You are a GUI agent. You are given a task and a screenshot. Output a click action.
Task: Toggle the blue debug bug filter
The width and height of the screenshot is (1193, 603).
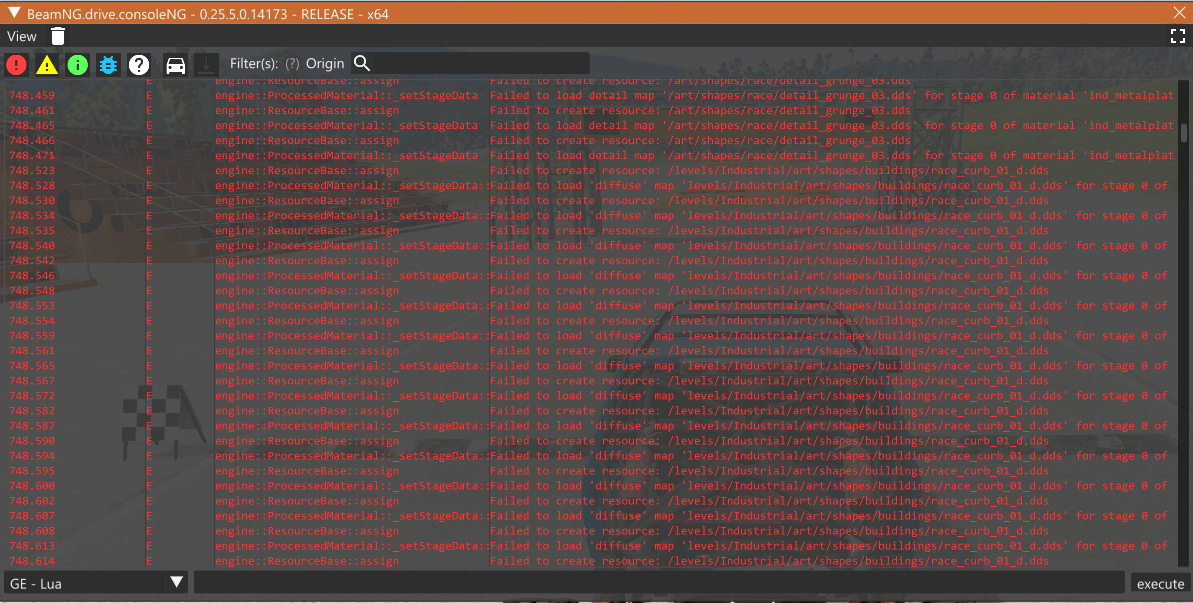(x=108, y=65)
